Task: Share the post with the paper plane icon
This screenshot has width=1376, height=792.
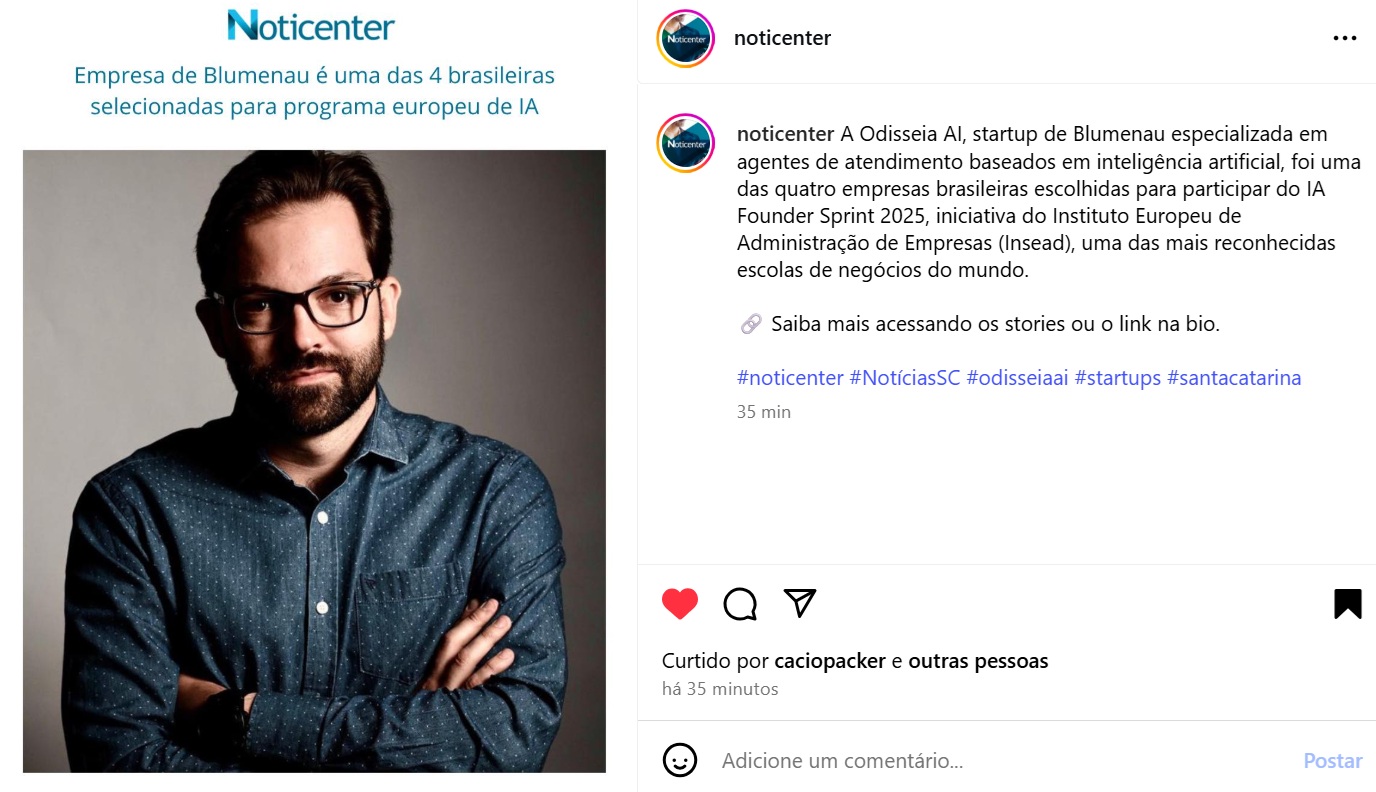Action: coord(800,602)
